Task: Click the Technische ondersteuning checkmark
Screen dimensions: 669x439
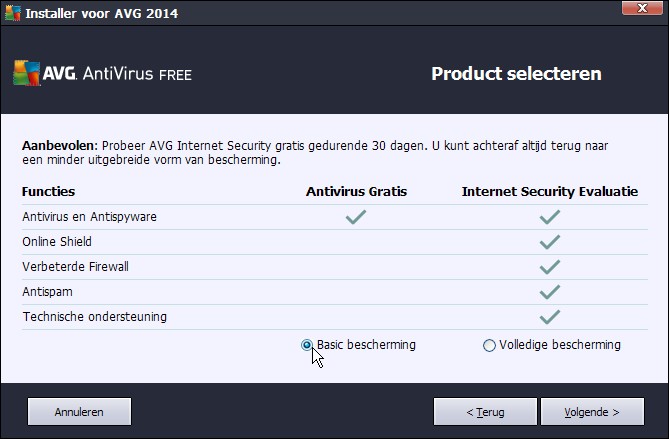Action: coord(549,317)
